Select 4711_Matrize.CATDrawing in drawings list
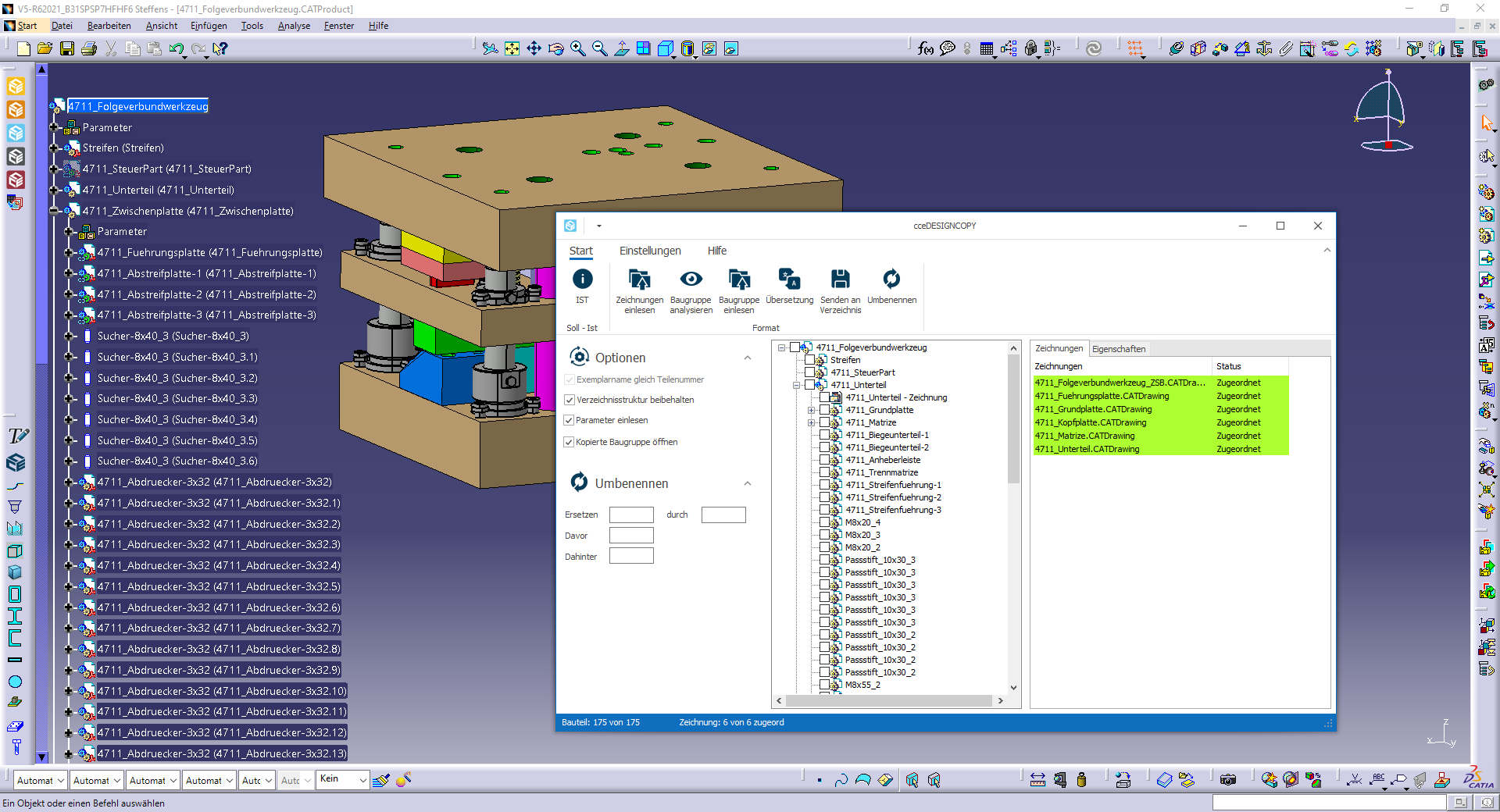 (x=1084, y=436)
